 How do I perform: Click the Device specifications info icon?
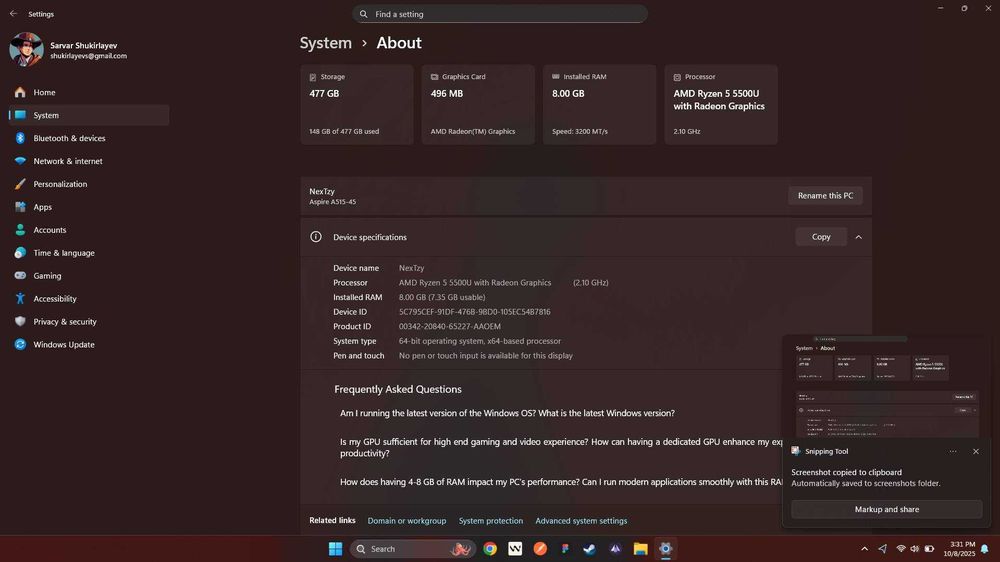pyautogui.click(x=316, y=237)
